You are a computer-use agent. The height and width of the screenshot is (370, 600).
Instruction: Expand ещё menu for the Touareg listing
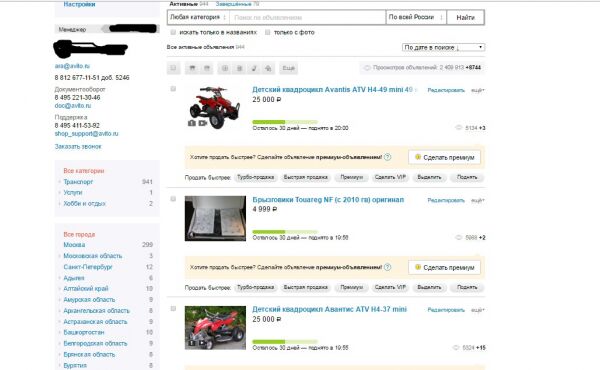point(478,200)
